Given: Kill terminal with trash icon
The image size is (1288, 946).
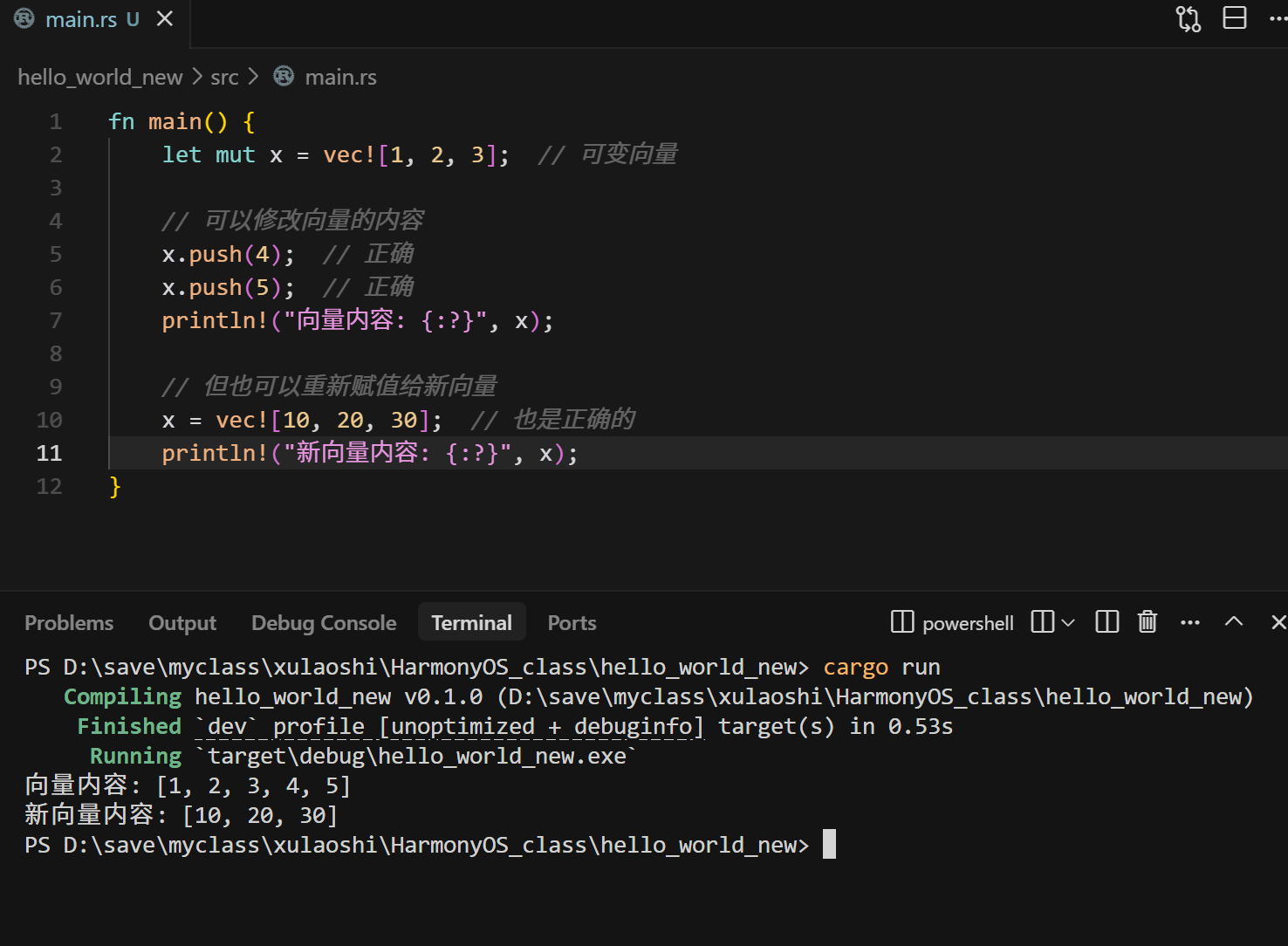Looking at the screenshot, I should [x=1148, y=622].
